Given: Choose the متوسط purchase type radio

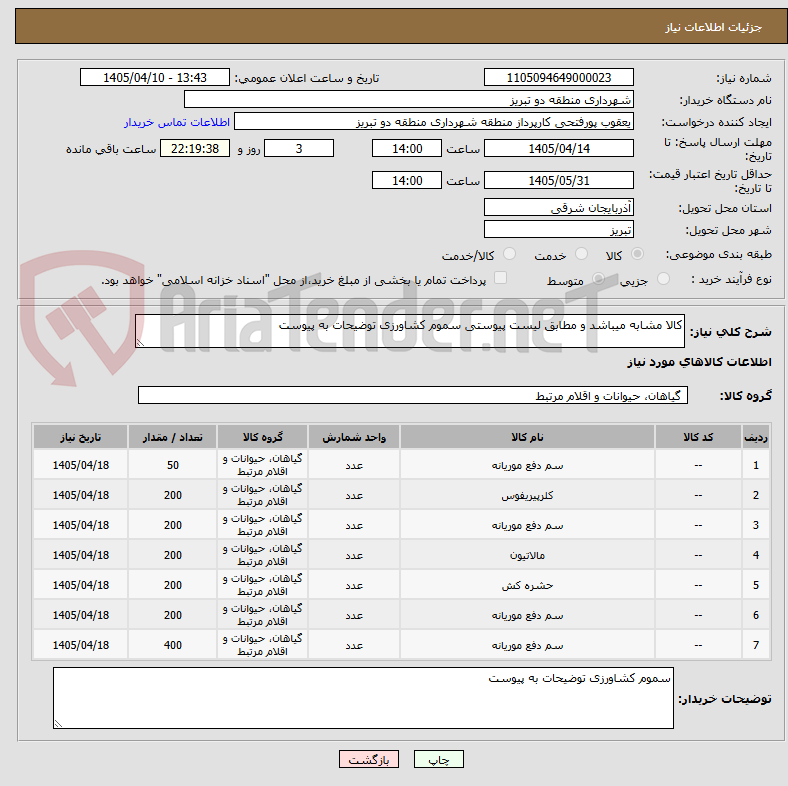Looking at the screenshot, I should tap(598, 279).
